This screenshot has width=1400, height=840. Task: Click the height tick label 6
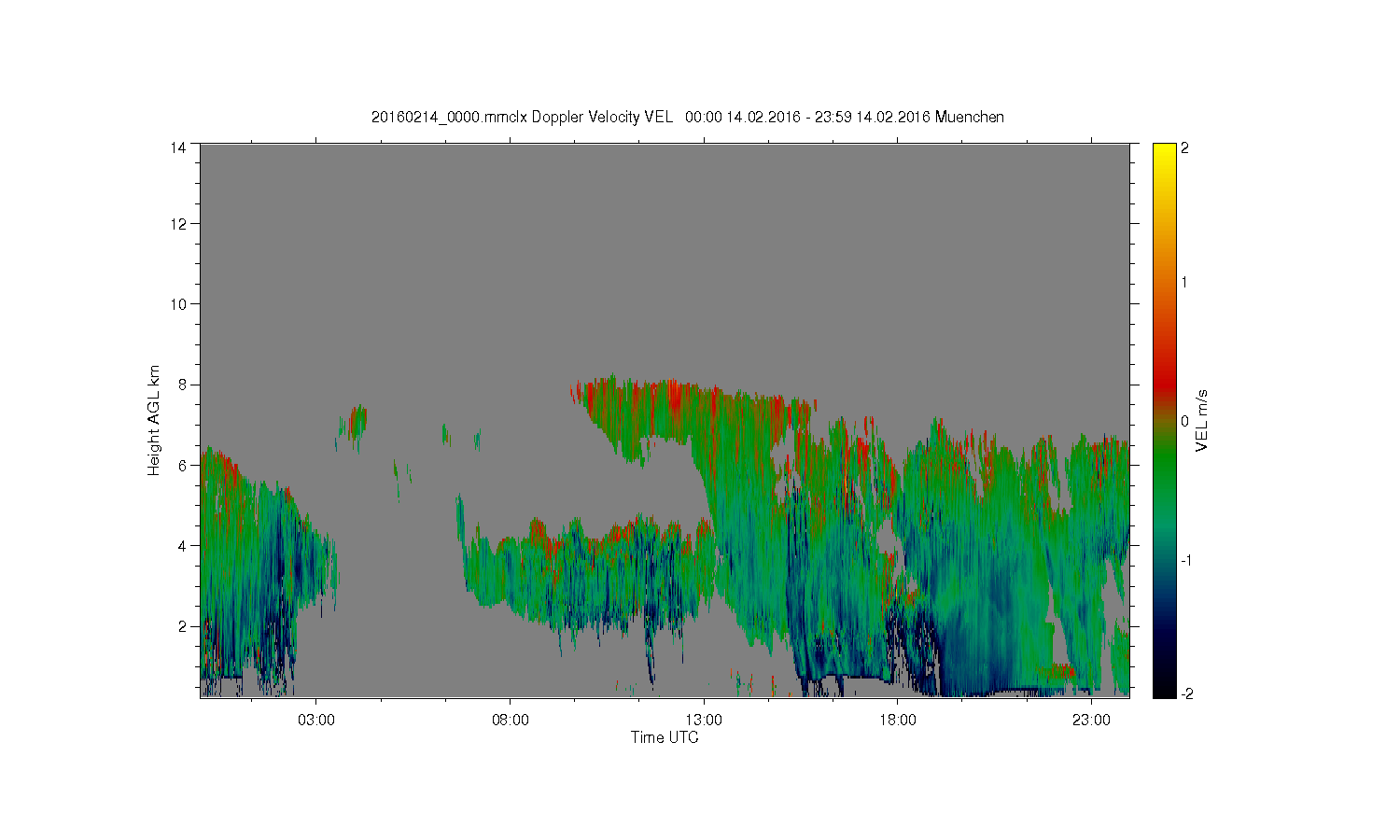coord(182,465)
